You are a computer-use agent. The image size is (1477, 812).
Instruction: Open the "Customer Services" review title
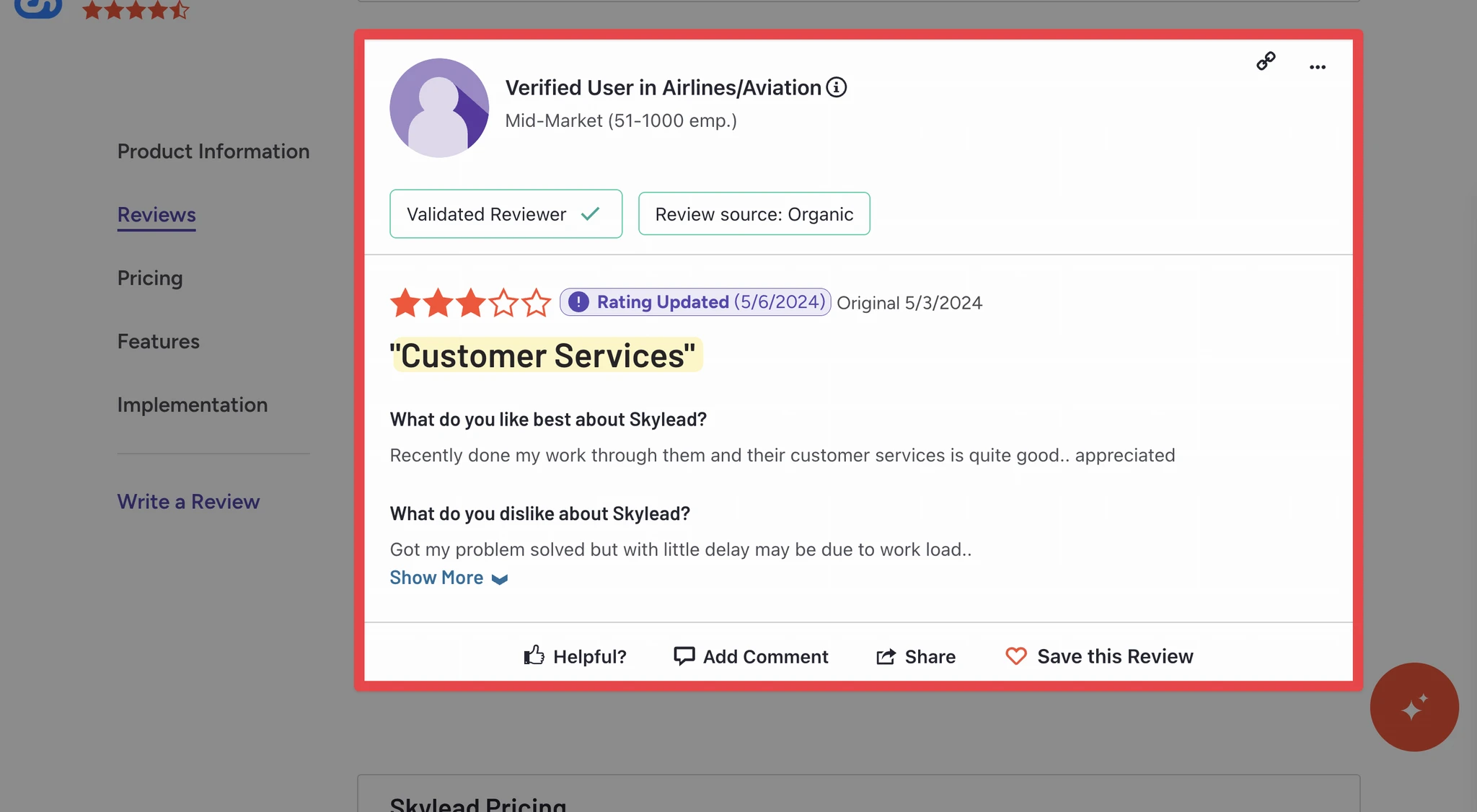pyautogui.click(x=543, y=356)
